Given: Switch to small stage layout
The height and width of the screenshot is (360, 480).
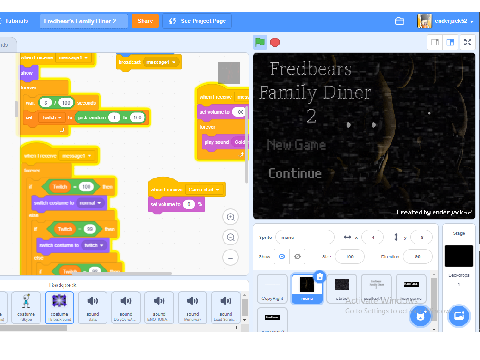Looking at the screenshot, I should [x=435, y=42].
